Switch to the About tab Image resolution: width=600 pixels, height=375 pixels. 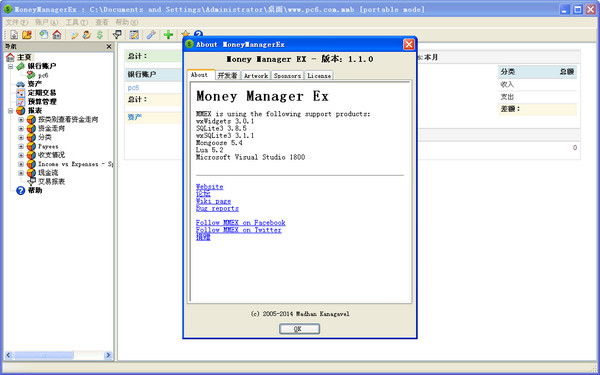click(199, 75)
